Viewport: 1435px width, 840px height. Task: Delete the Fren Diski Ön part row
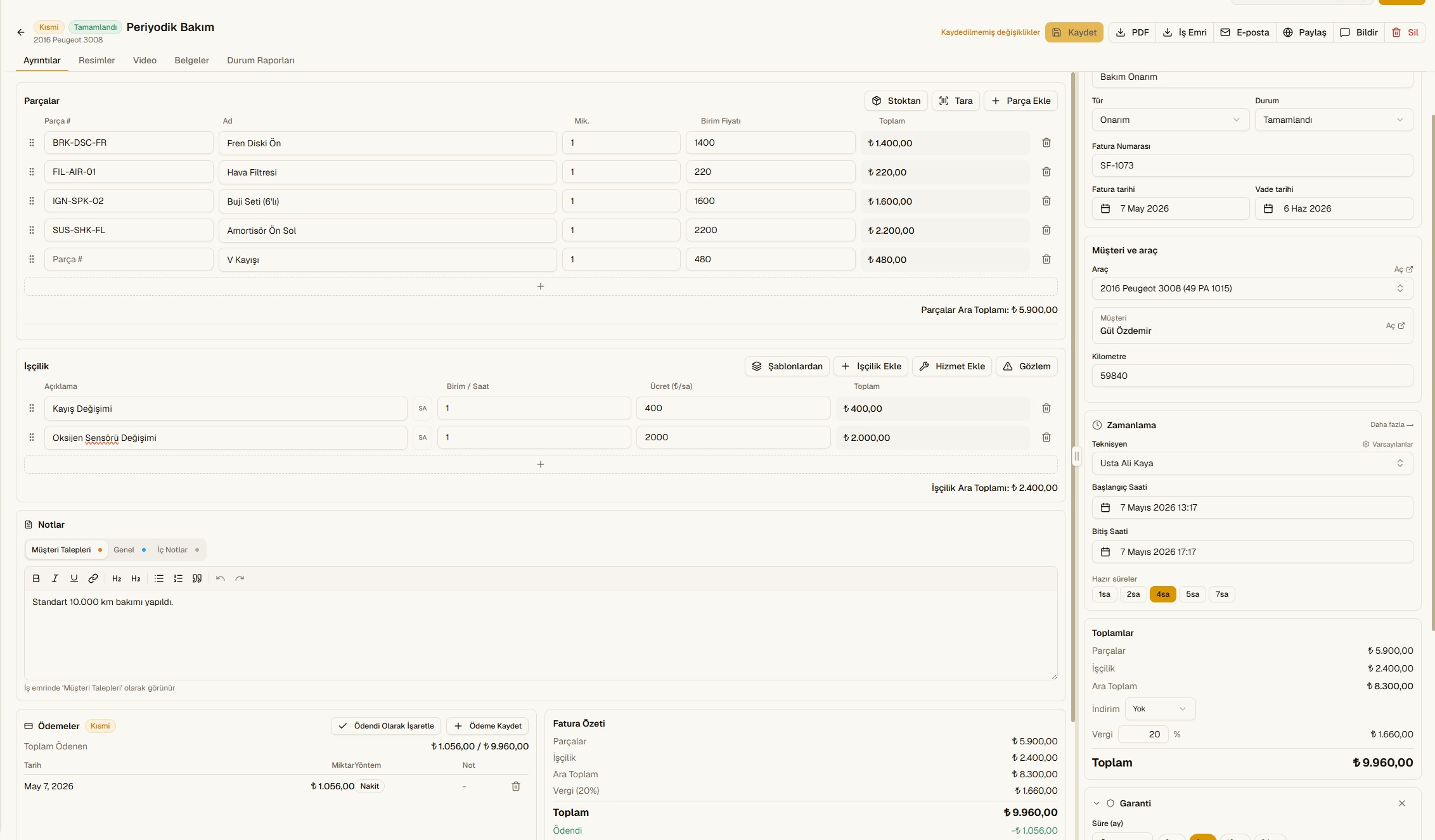(x=1046, y=143)
